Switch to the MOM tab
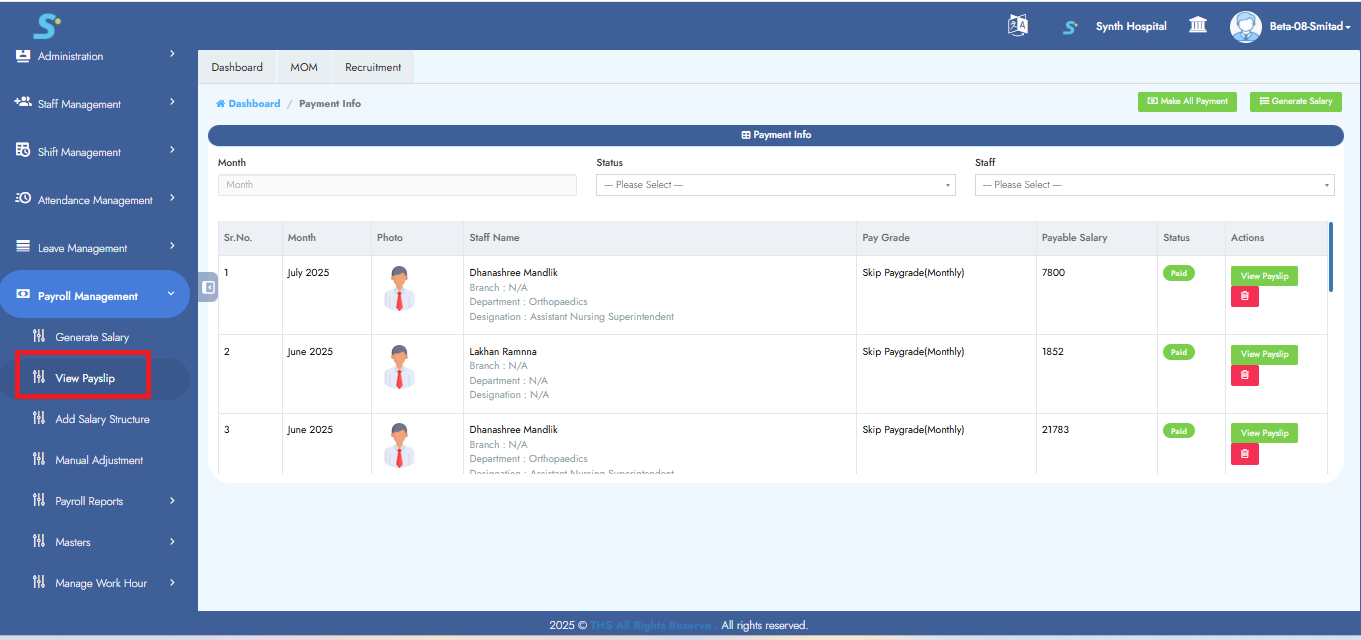This screenshot has width=1361, height=640. point(304,67)
